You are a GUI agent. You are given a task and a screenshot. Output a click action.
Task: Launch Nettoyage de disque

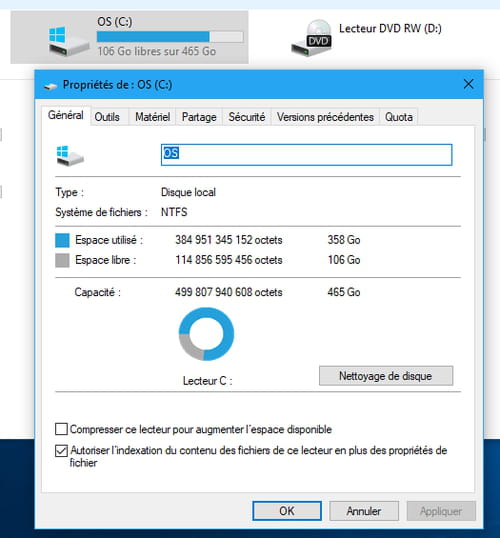pos(386,376)
